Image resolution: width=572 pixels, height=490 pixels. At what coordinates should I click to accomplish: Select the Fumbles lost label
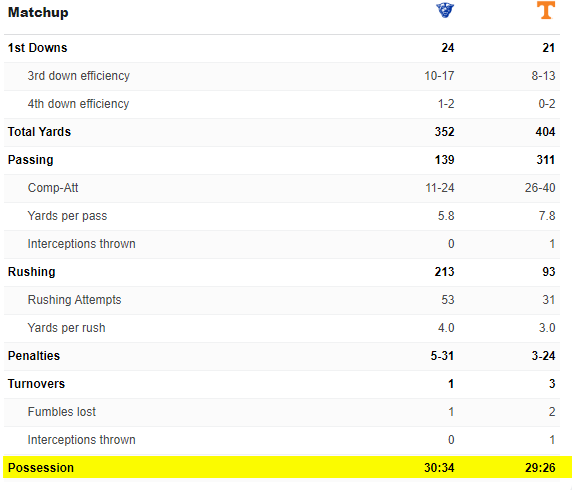[x=62, y=412]
